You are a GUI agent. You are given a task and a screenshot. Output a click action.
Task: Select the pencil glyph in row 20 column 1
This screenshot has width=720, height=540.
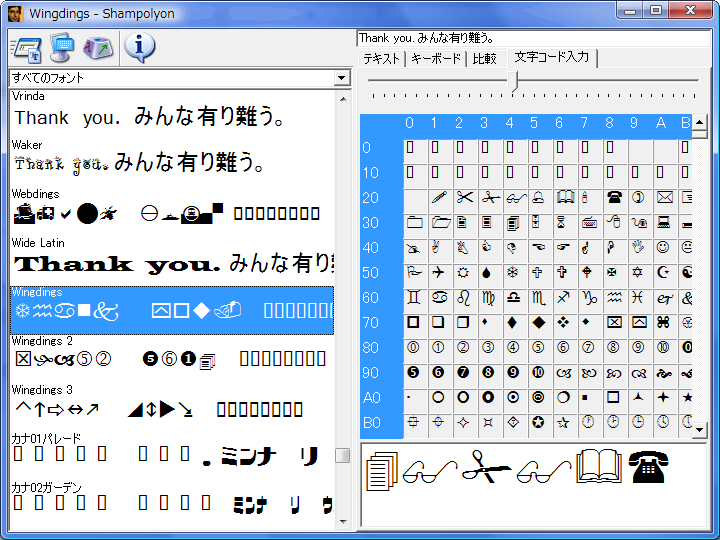(439, 198)
